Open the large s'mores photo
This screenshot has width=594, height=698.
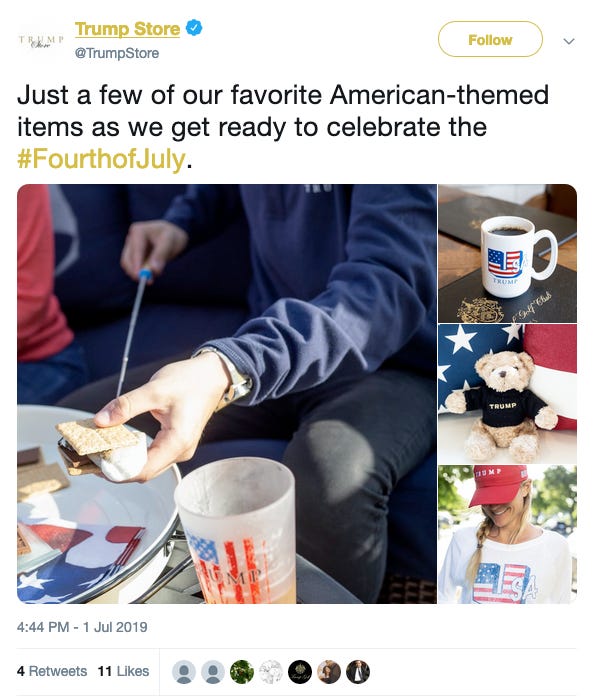pos(227,394)
